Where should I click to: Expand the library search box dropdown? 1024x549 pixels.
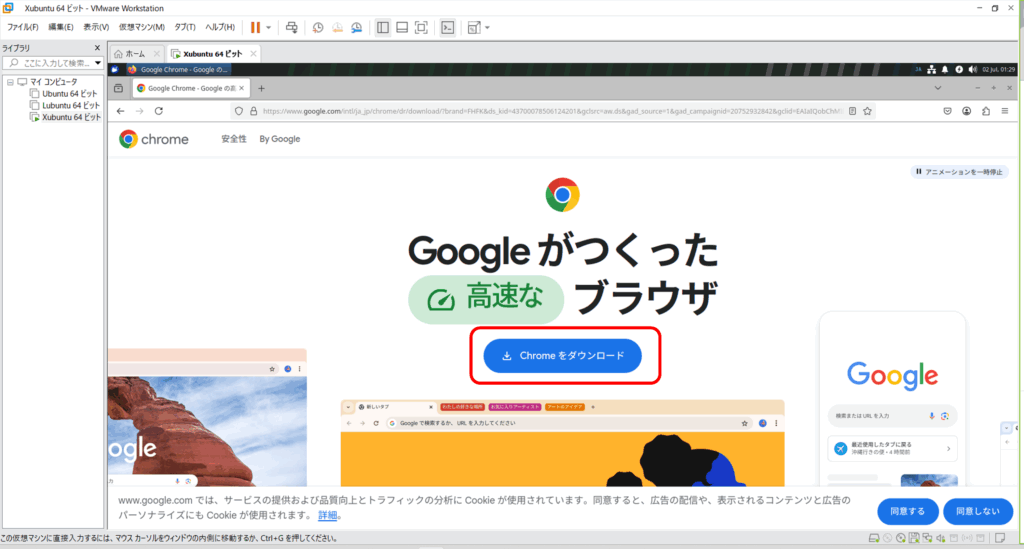point(98,63)
